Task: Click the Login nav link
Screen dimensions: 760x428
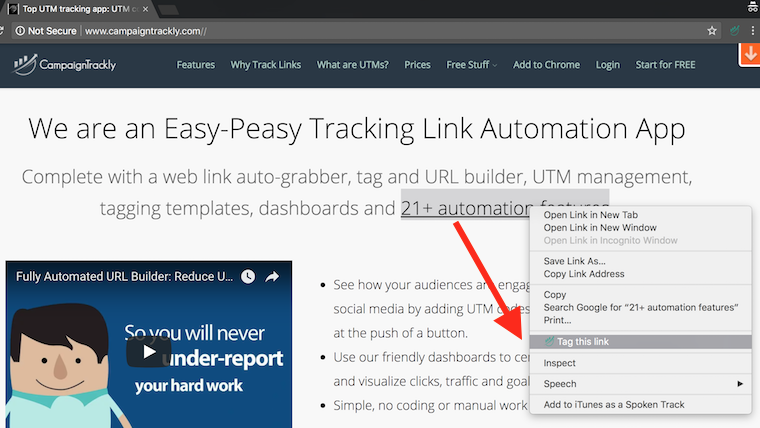Action: (x=608, y=64)
